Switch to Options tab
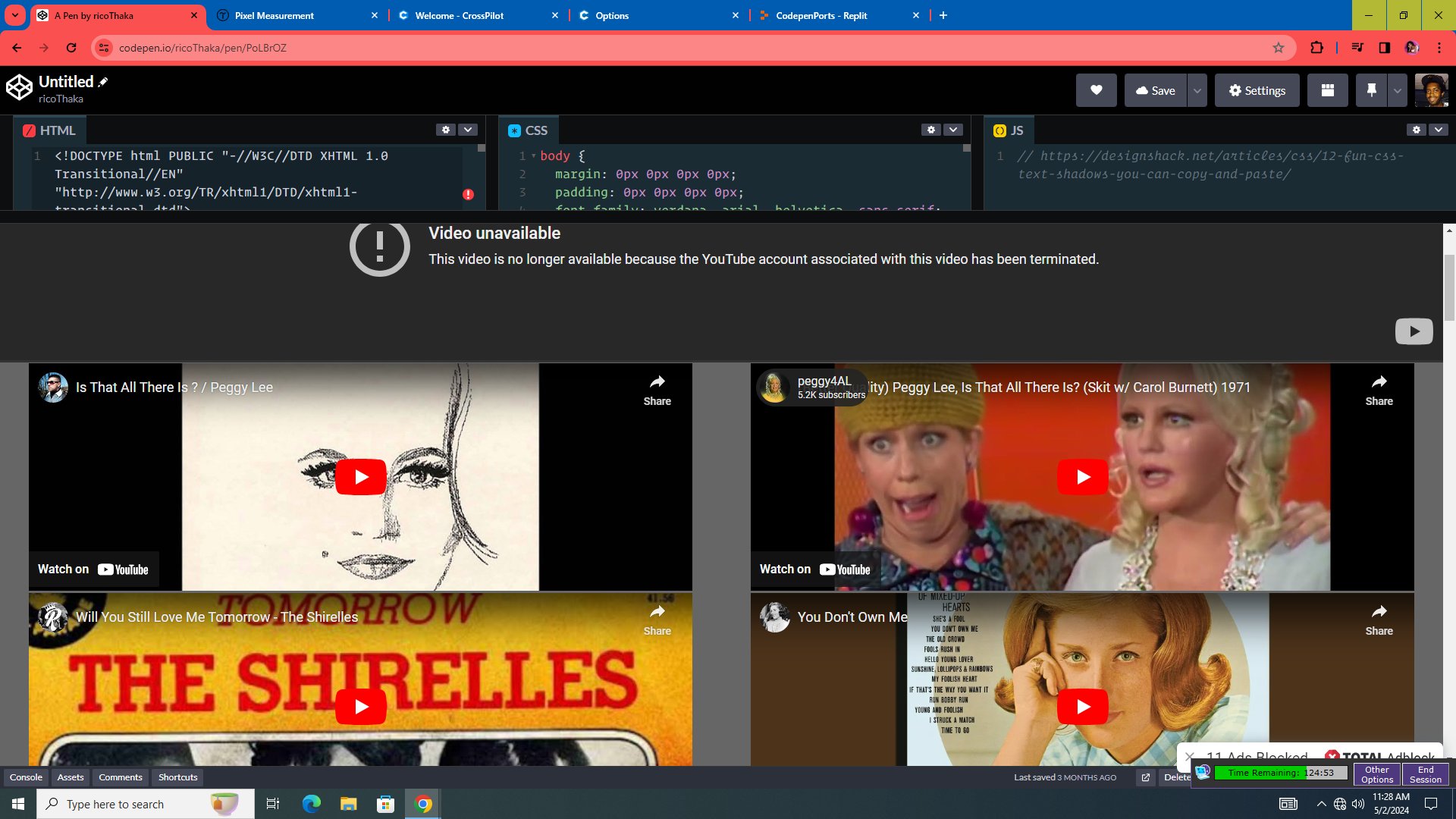This screenshot has height=819, width=1456. (658, 15)
